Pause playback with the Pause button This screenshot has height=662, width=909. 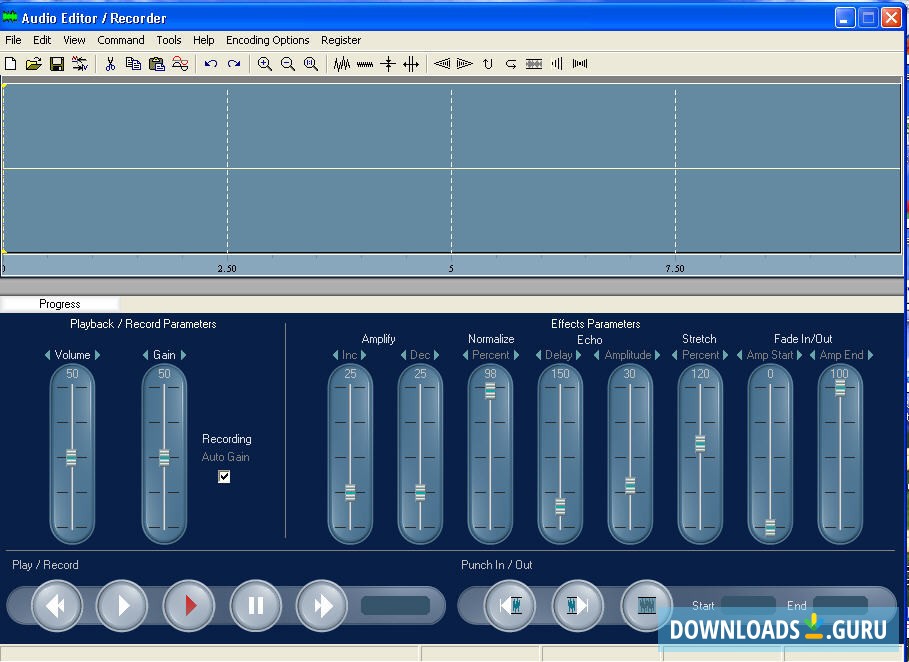tap(255, 605)
